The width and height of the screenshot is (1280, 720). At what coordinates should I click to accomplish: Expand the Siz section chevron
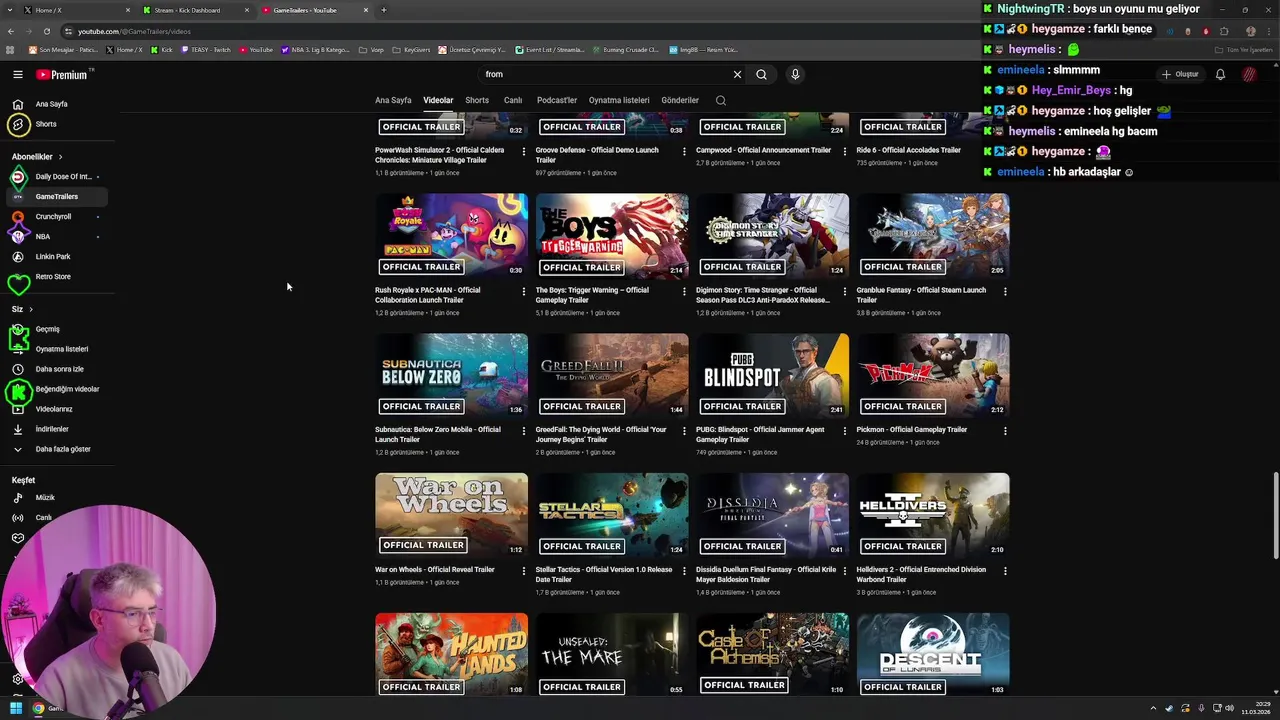[x=31, y=309]
